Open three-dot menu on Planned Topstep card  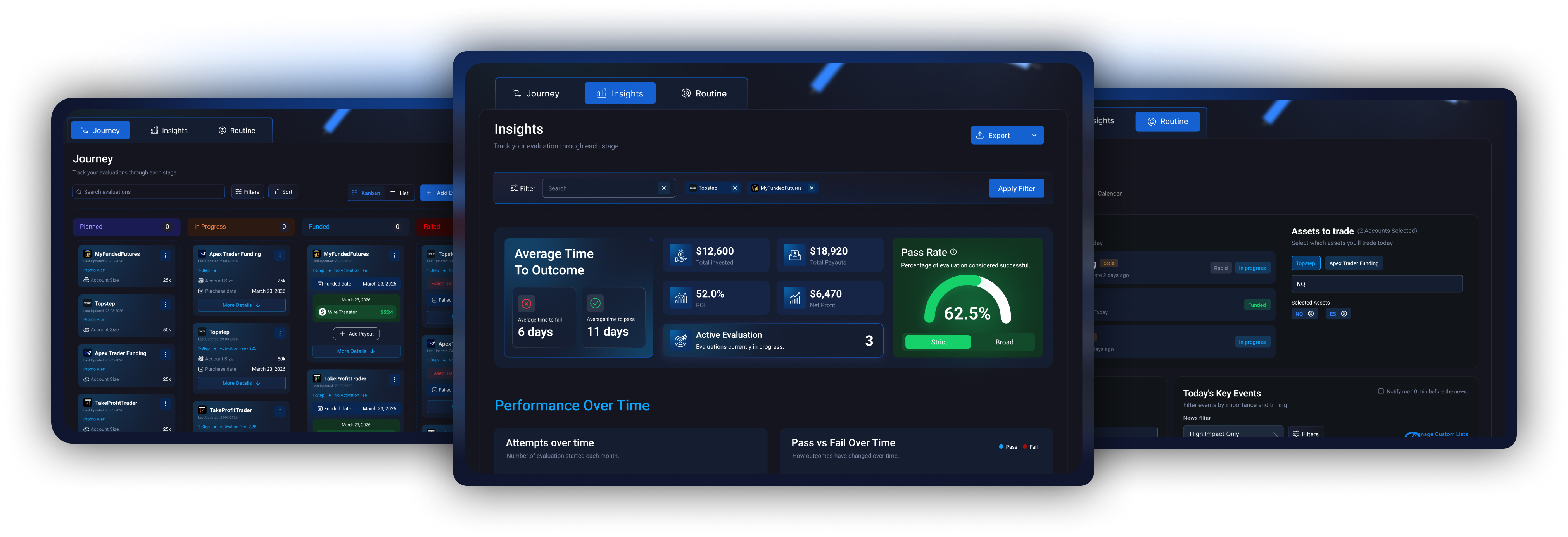pos(166,304)
